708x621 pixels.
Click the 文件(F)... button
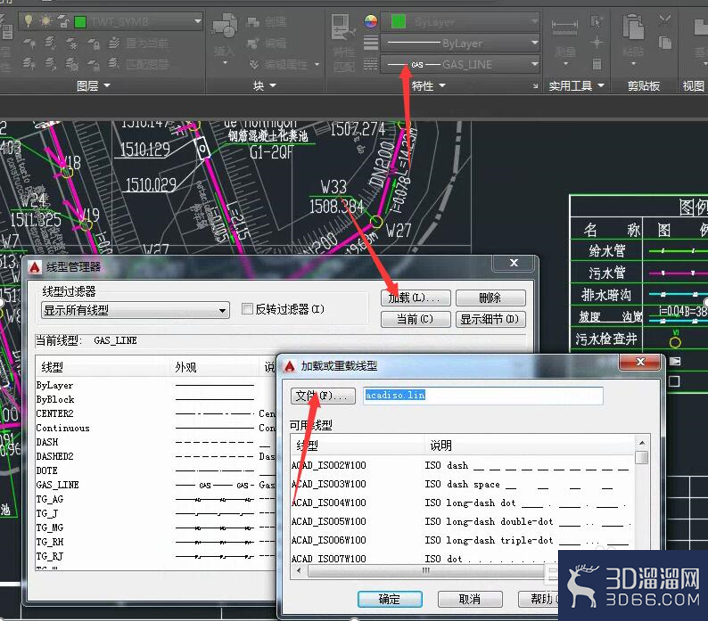tap(323, 396)
